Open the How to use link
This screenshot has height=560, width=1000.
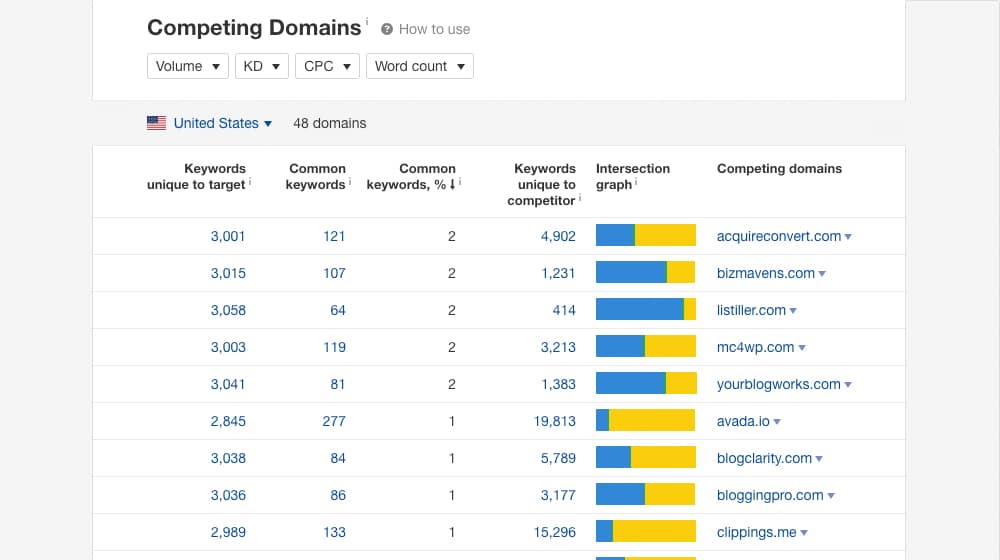pos(434,29)
